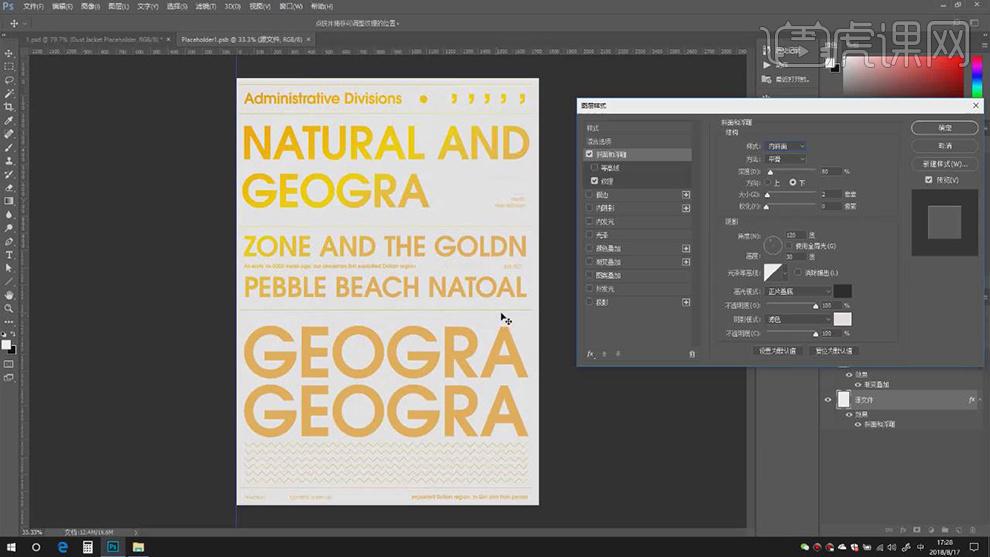Select the 下 direction radio button

click(x=792, y=183)
